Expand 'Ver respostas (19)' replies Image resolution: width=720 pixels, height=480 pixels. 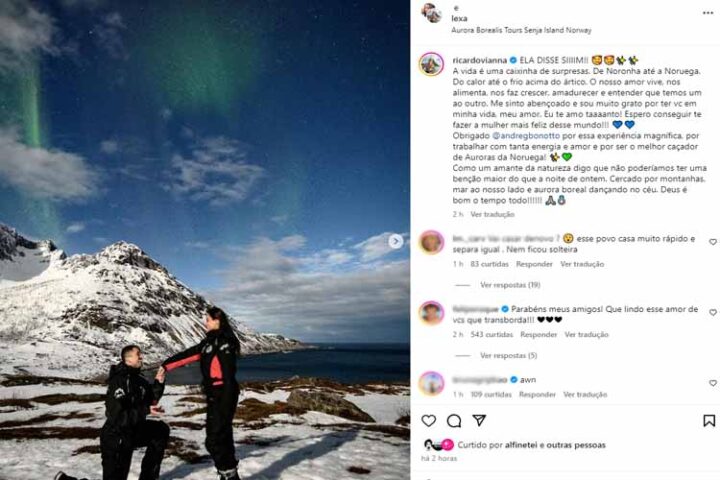pyautogui.click(x=510, y=285)
